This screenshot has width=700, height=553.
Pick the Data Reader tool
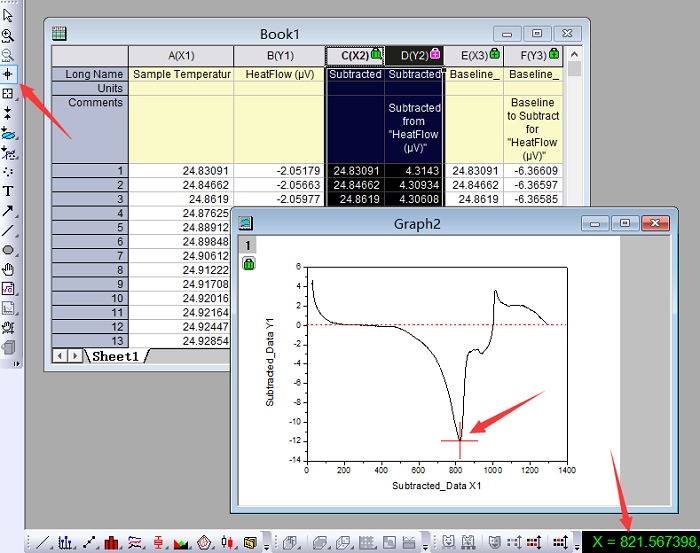click(x=8, y=93)
